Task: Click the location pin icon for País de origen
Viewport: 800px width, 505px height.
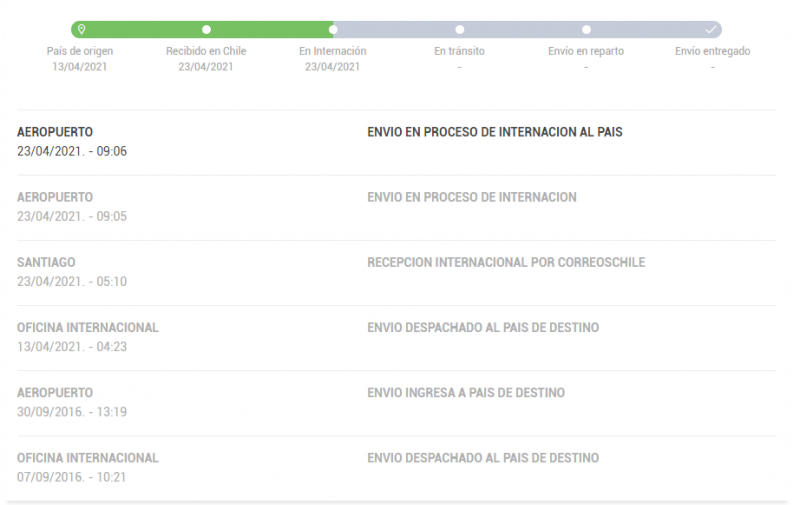Action: pyautogui.click(x=81, y=29)
